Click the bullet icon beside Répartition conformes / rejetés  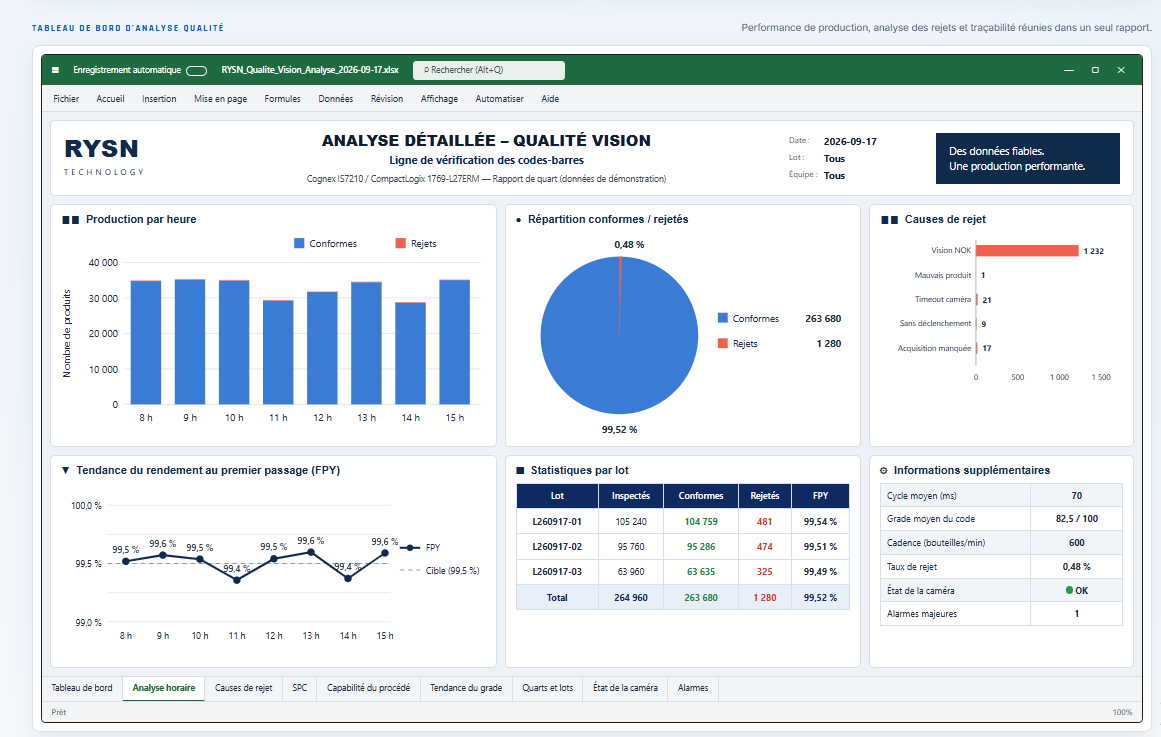coord(518,220)
